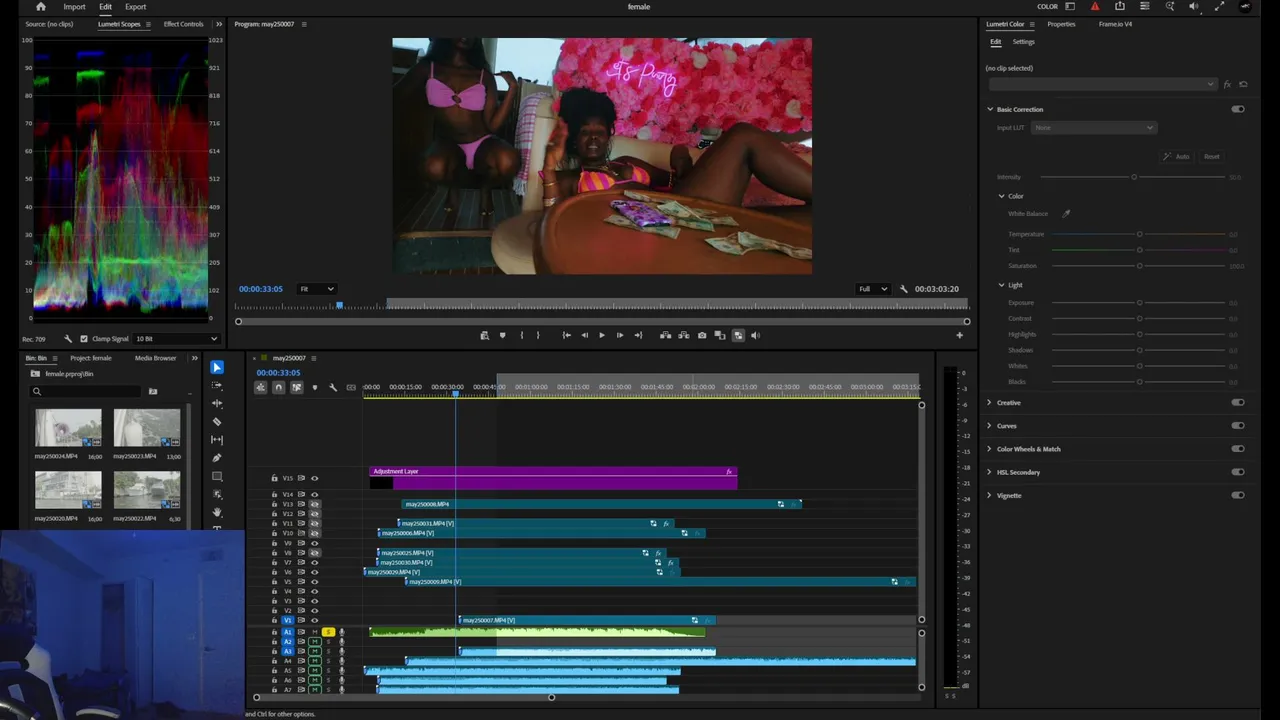1280x720 pixels.
Task: Open Button Editor plus icon in Program monitor
Action: click(x=959, y=335)
